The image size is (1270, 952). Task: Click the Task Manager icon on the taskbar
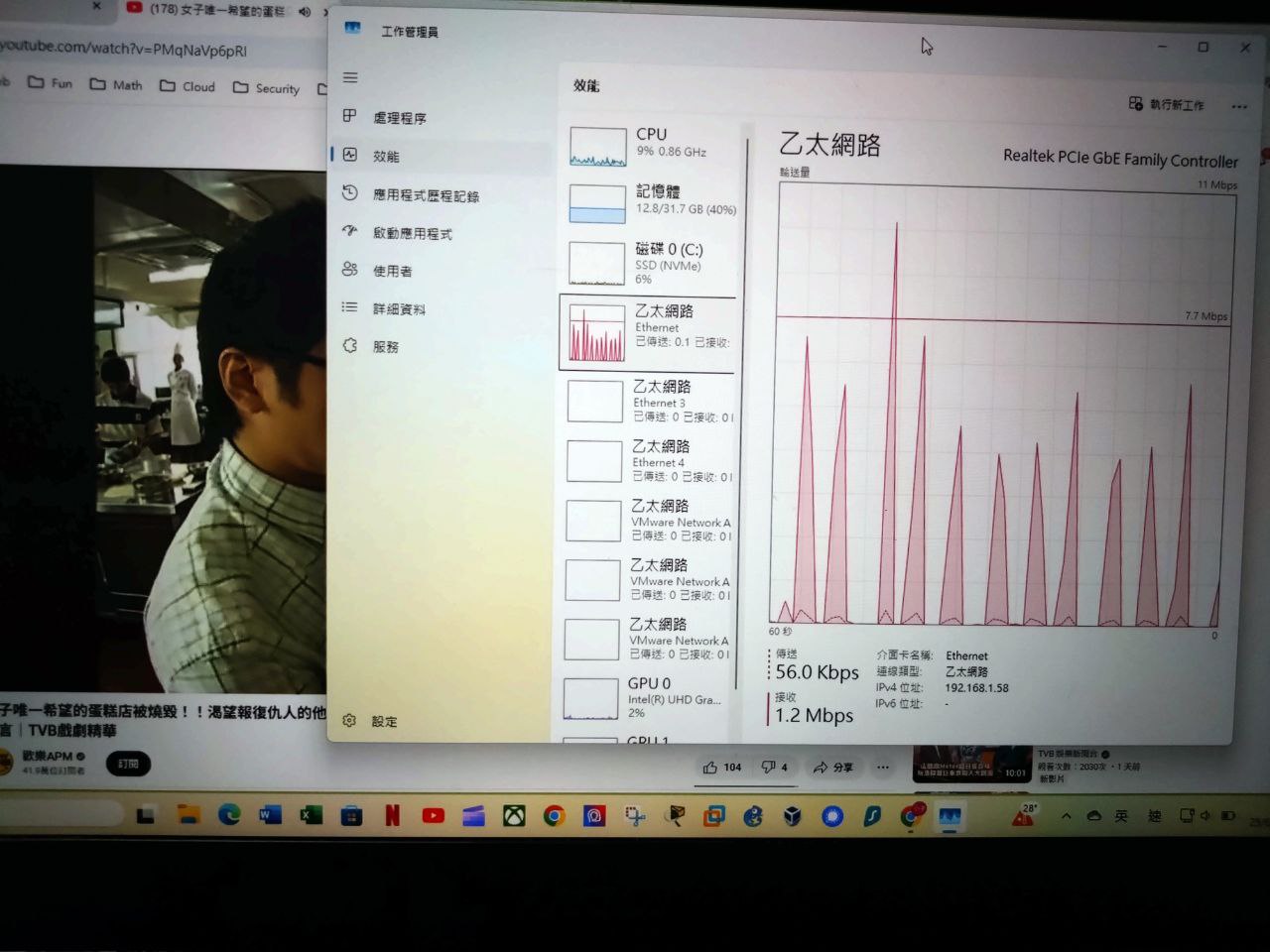(x=950, y=817)
